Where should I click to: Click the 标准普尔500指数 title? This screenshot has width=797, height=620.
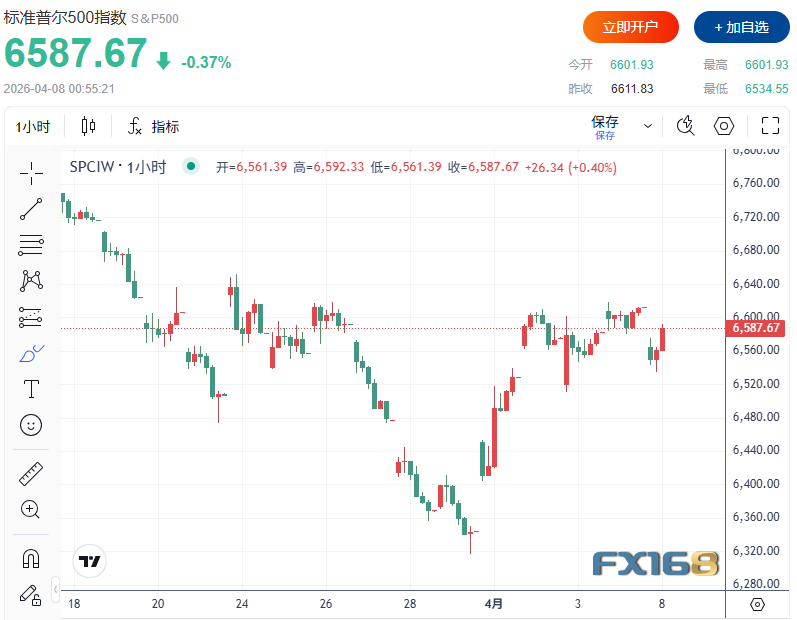(65, 17)
